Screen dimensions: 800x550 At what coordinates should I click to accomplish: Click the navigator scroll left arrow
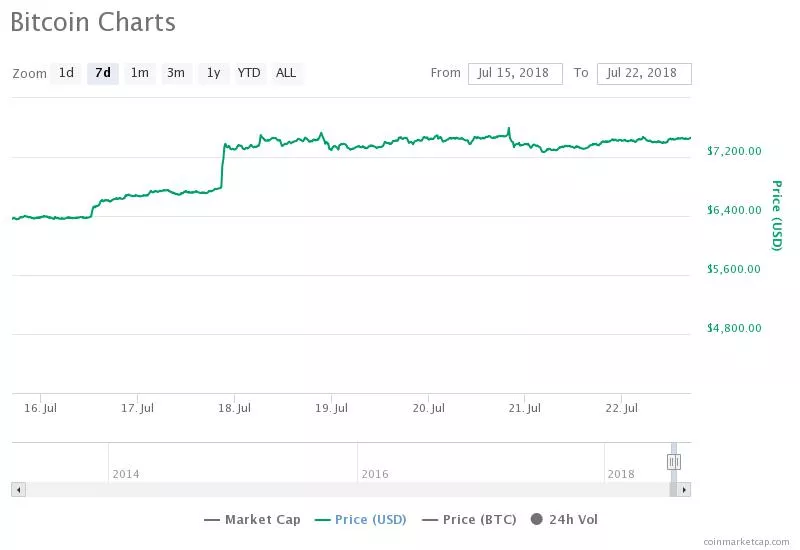[x=17, y=489]
